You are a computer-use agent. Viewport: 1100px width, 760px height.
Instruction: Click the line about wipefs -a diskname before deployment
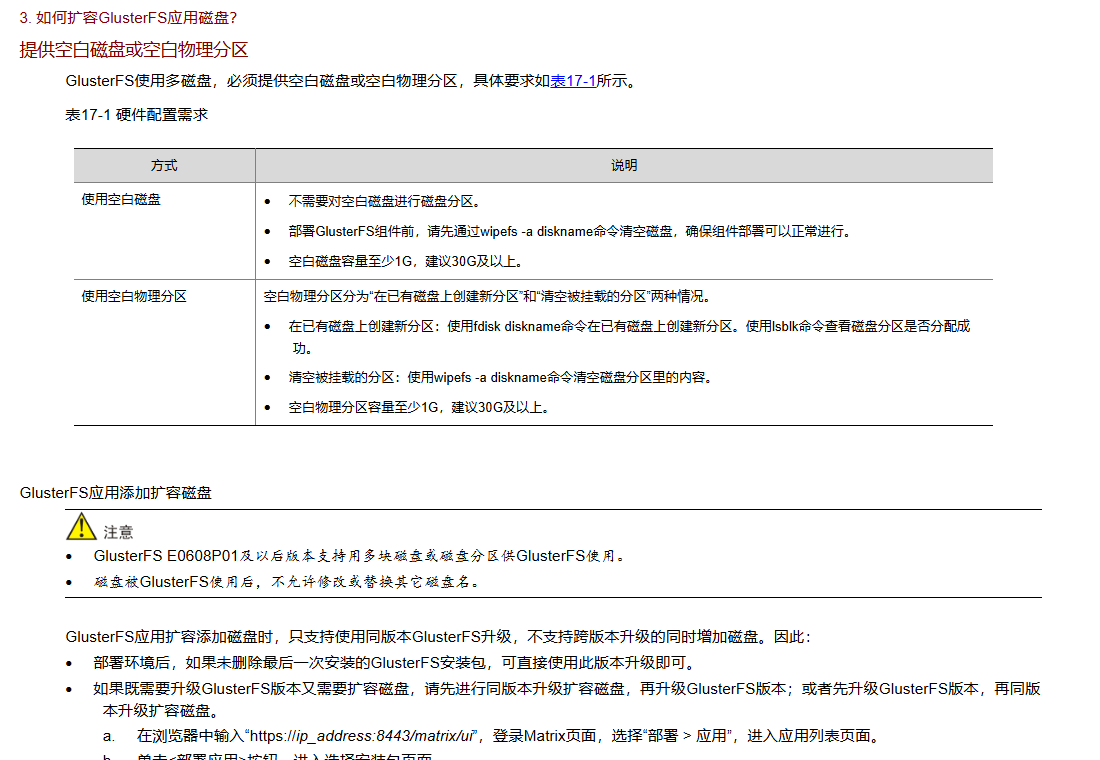[x=570, y=232]
